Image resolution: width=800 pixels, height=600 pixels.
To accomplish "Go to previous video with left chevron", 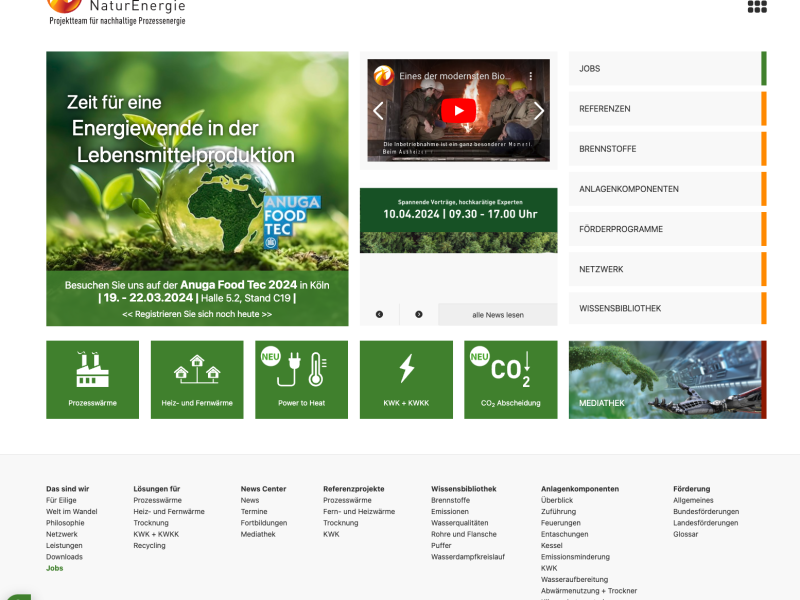I will point(378,111).
